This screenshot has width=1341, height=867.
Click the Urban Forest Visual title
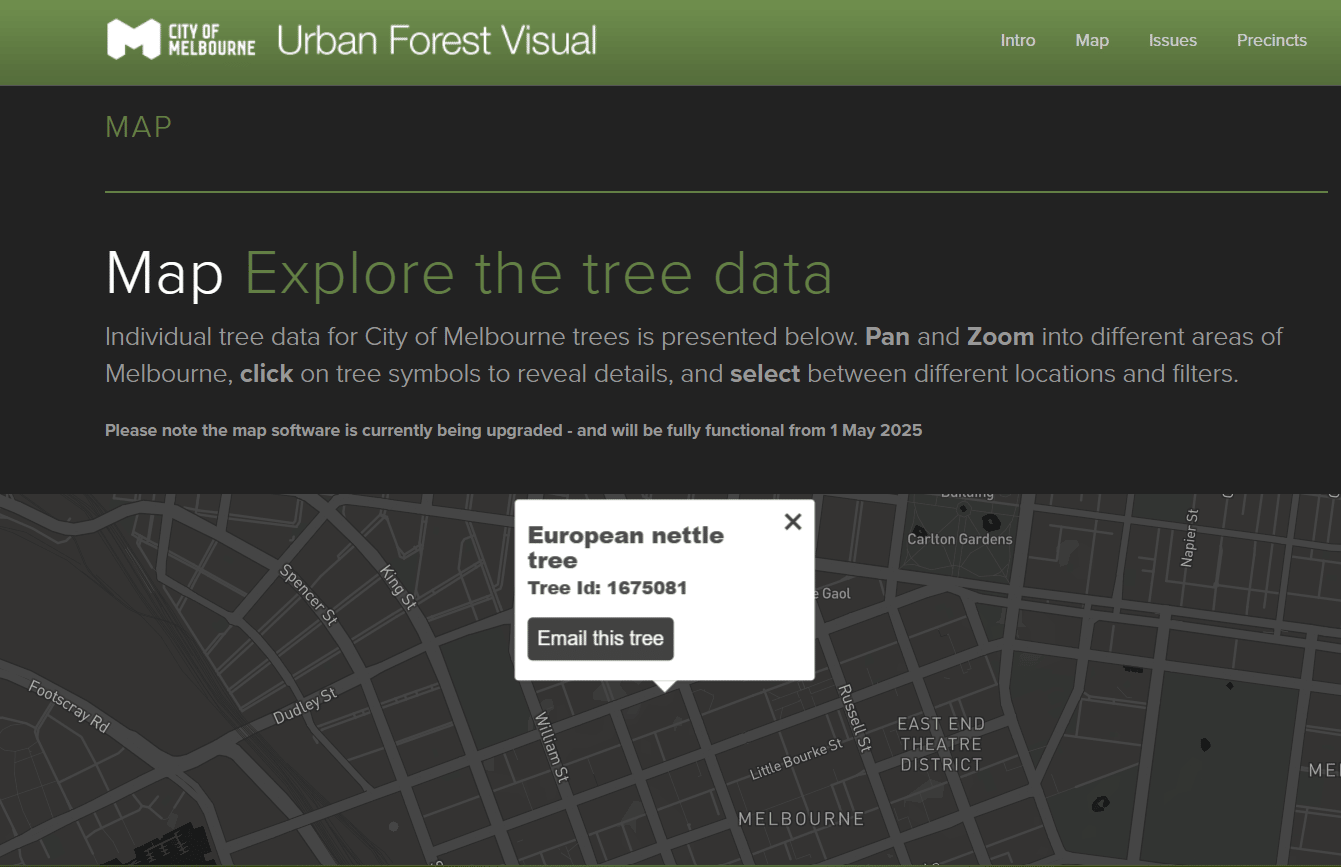pos(436,41)
